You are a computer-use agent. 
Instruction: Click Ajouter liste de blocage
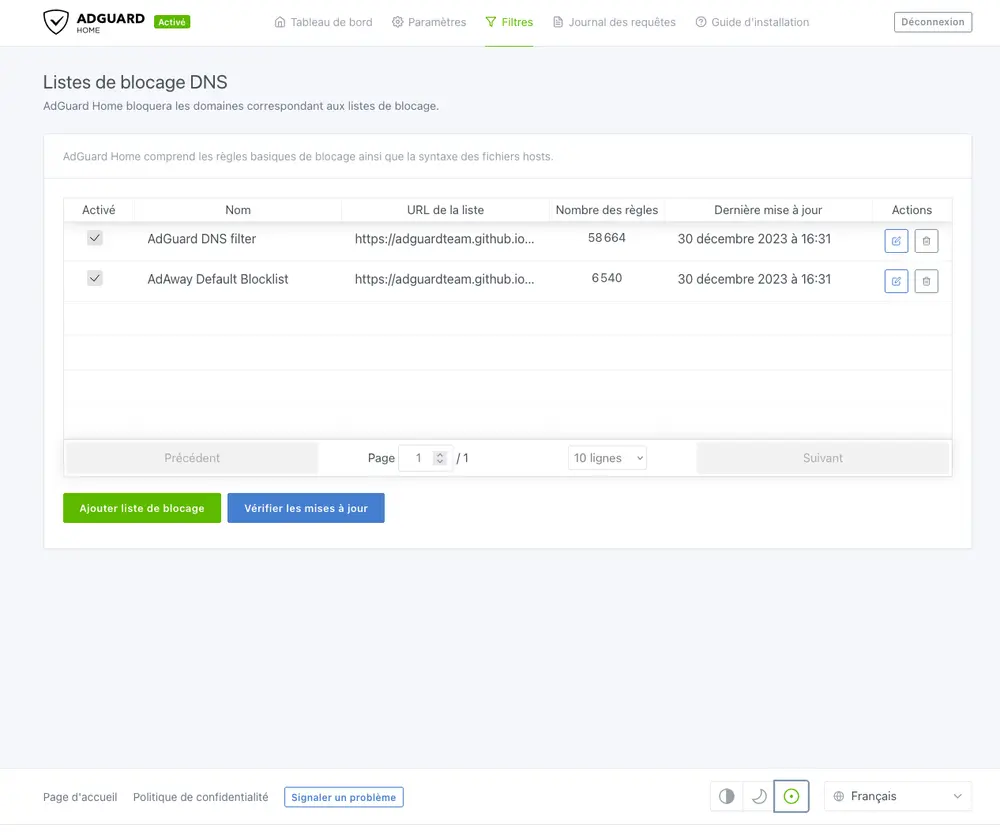point(142,508)
